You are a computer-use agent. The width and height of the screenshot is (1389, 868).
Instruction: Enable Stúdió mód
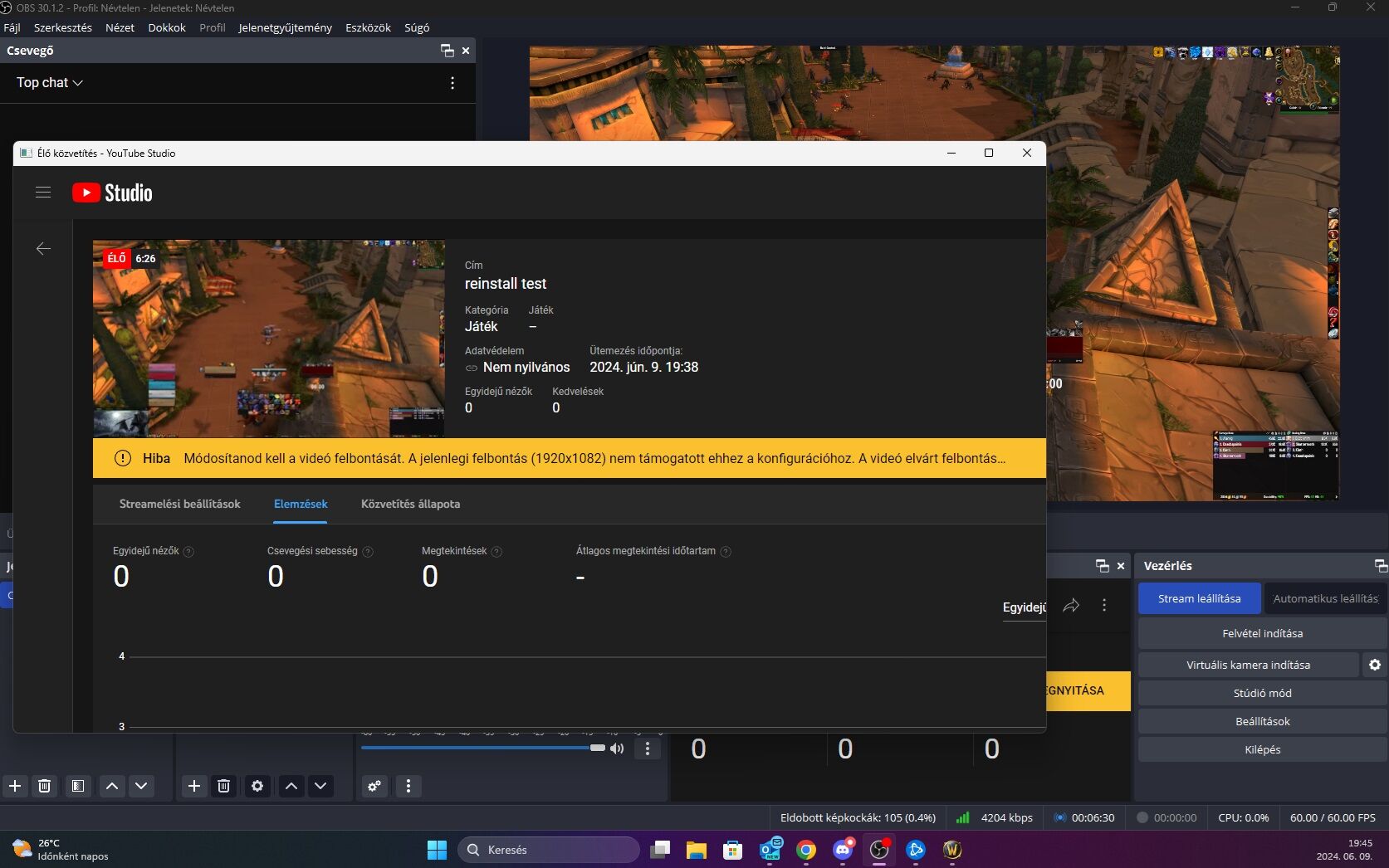coord(1262,693)
